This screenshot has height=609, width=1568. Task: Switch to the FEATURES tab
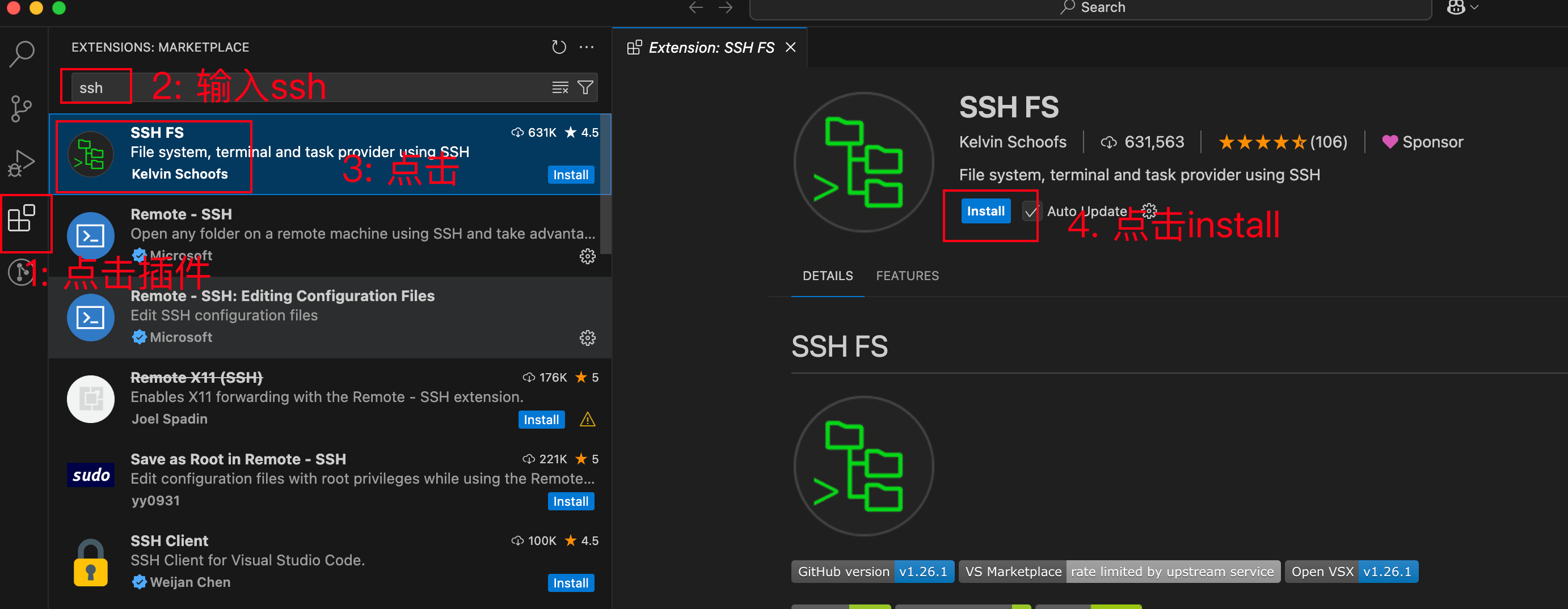tap(907, 276)
